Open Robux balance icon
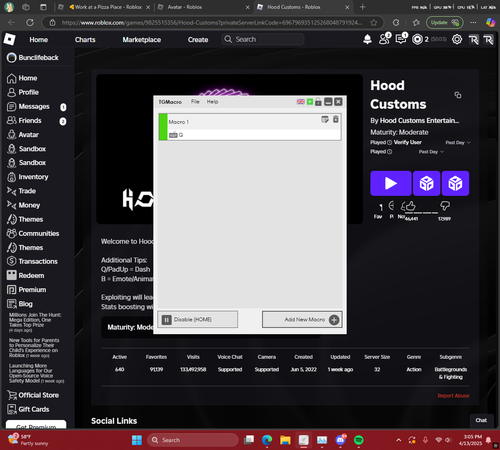The width and height of the screenshot is (500, 450). pyautogui.click(x=417, y=39)
